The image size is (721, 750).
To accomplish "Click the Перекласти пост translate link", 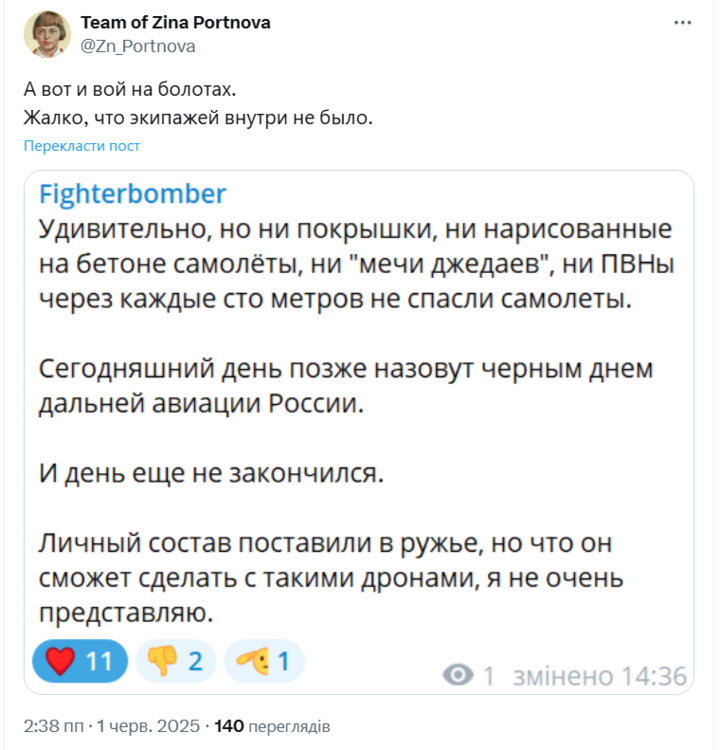I will 82,146.
